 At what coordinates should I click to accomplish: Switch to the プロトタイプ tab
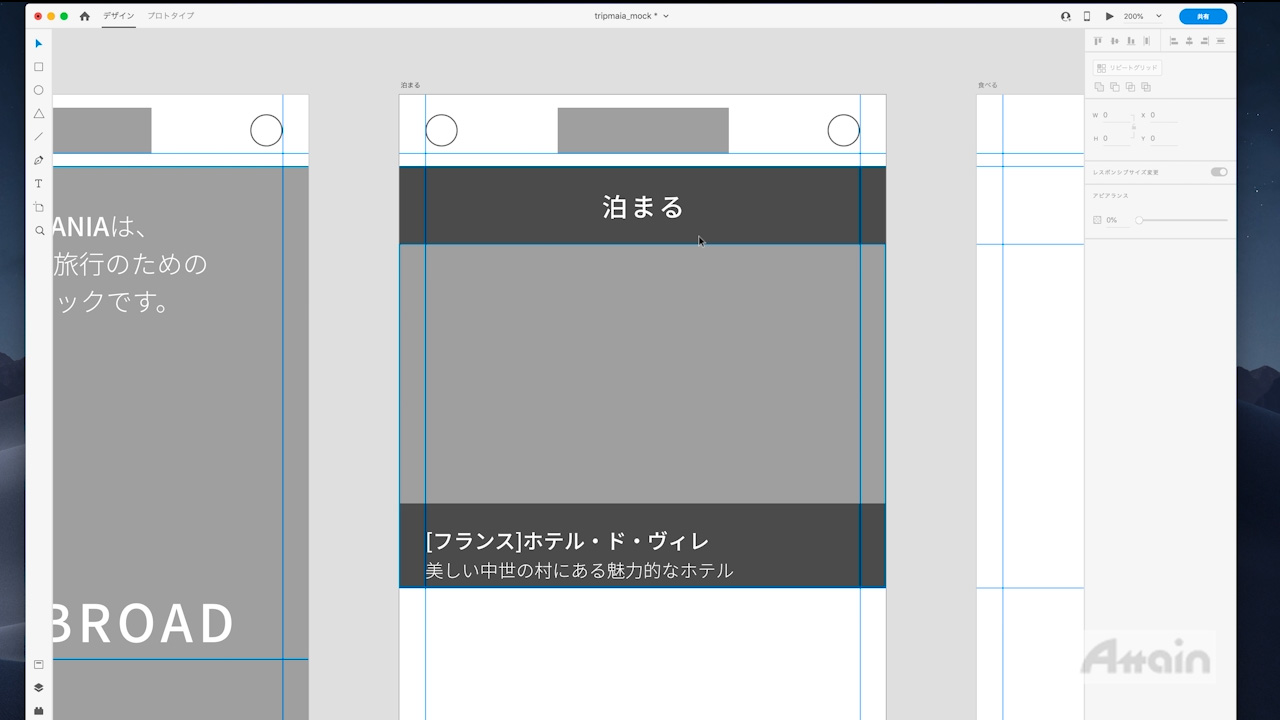point(171,16)
